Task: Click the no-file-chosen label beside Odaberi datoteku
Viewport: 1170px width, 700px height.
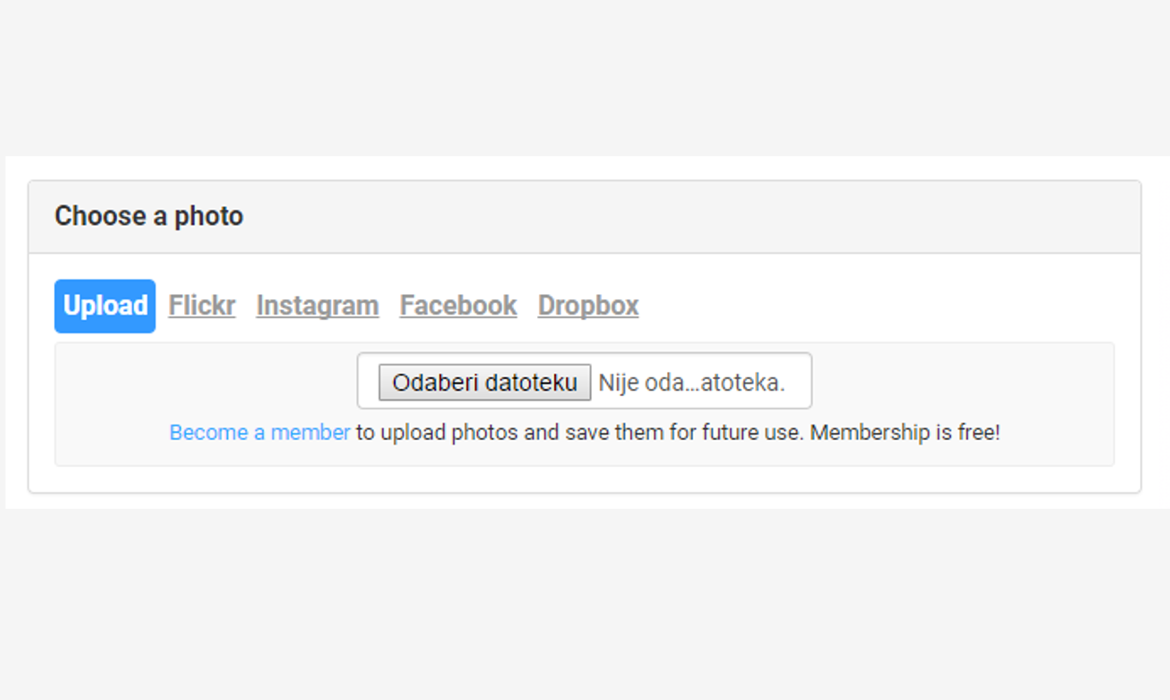Action: (691, 382)
